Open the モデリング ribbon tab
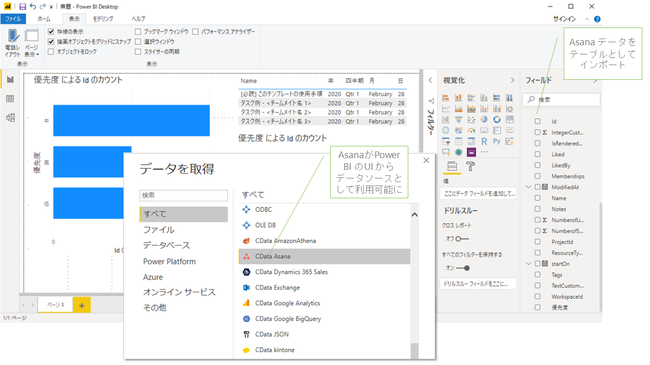Viewport: 650px width, 365px height. 103,19
